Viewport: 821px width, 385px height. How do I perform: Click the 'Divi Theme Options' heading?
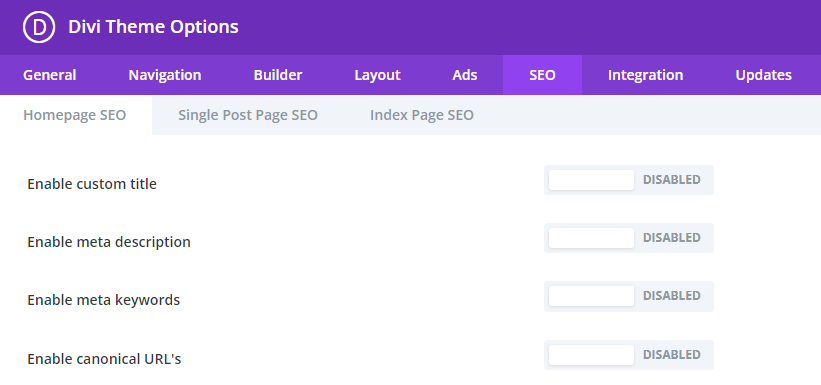tap(153, 27)
